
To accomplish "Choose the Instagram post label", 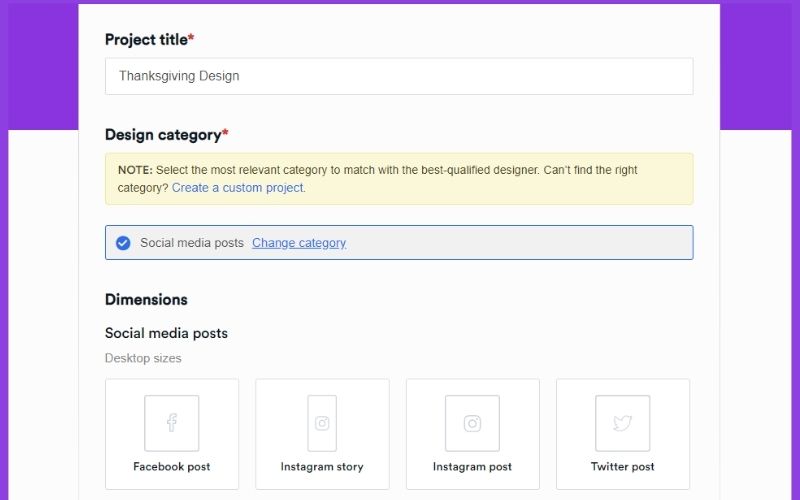I will click(472, 467).
